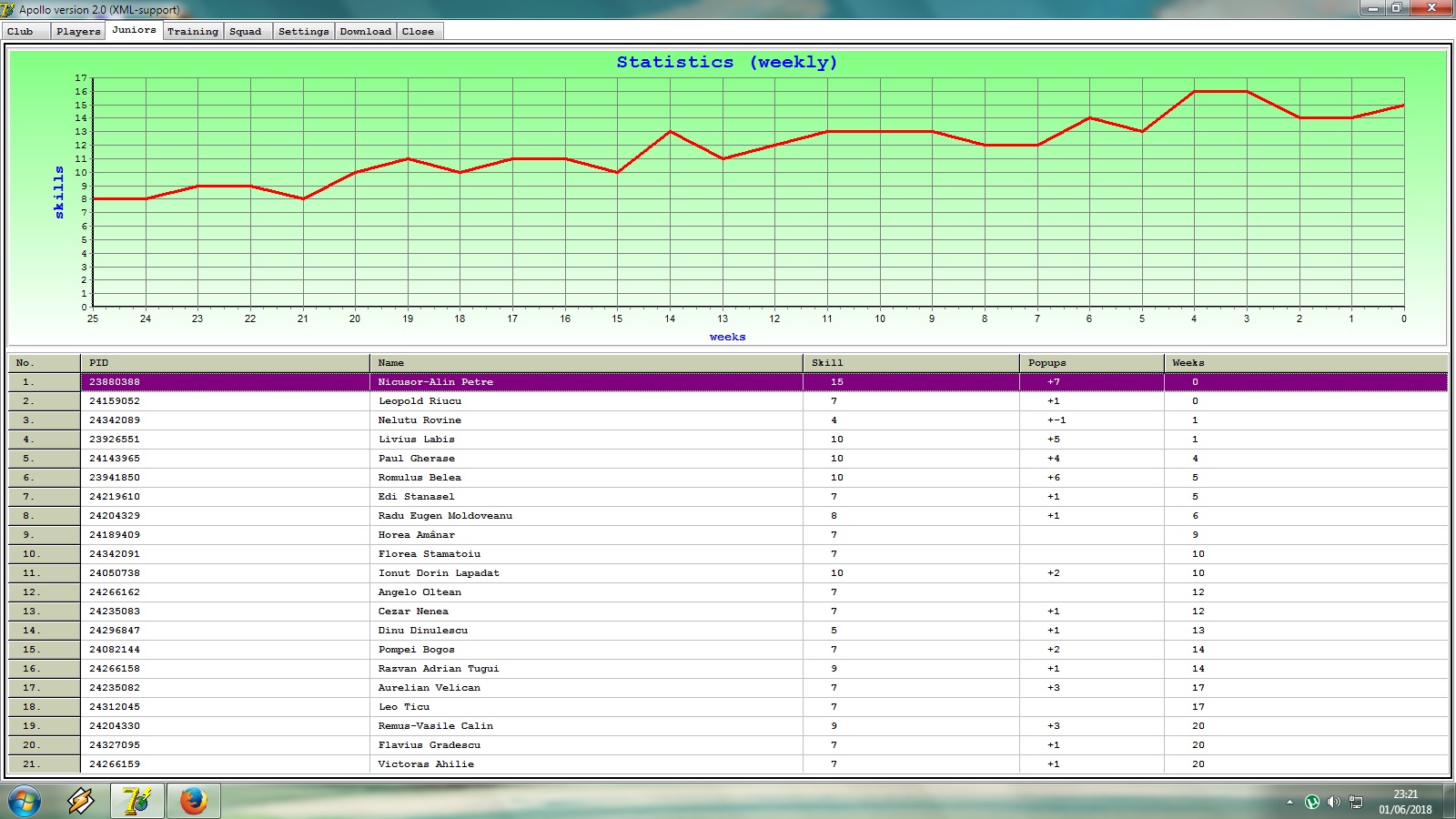Sort table by the Name column header
This screenshot has width=1456, height=819.
click(586, 363)
